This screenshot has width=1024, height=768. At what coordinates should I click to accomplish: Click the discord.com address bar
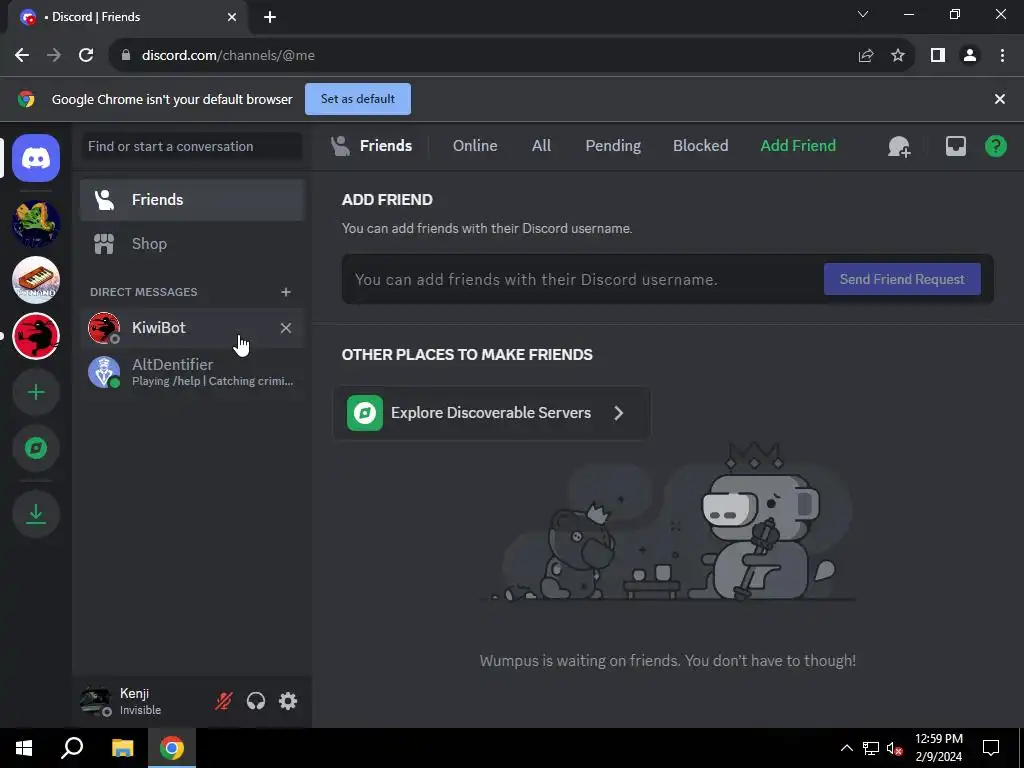(483, 56)
